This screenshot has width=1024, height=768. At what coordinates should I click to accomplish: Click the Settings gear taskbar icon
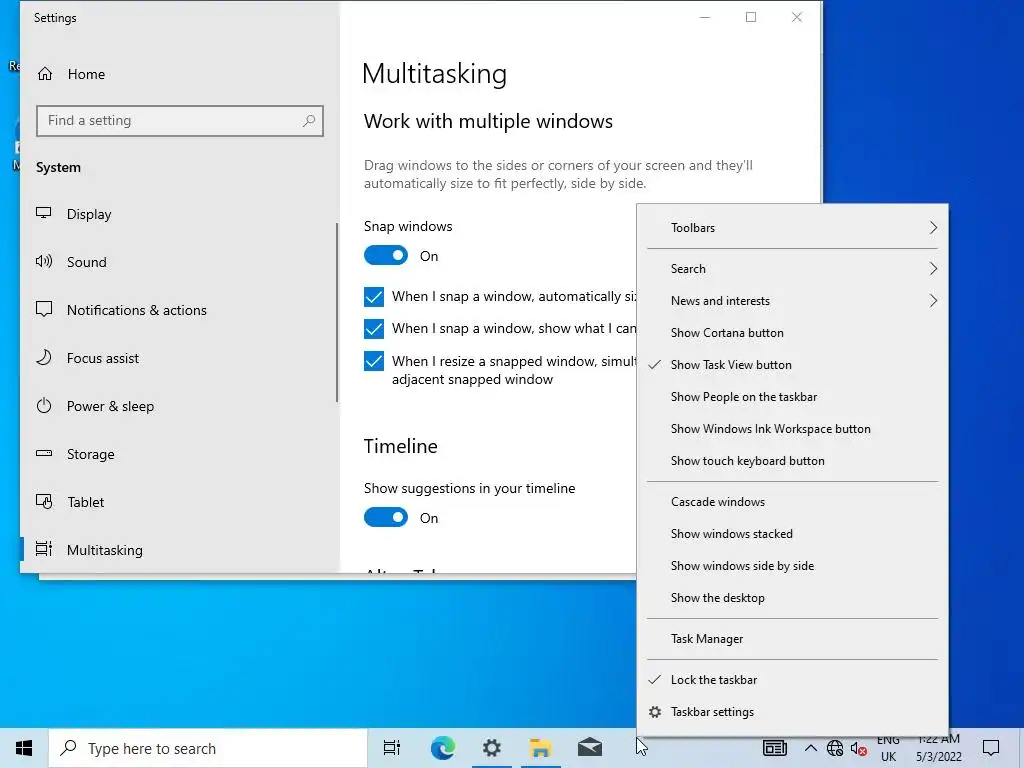[491, 748]
